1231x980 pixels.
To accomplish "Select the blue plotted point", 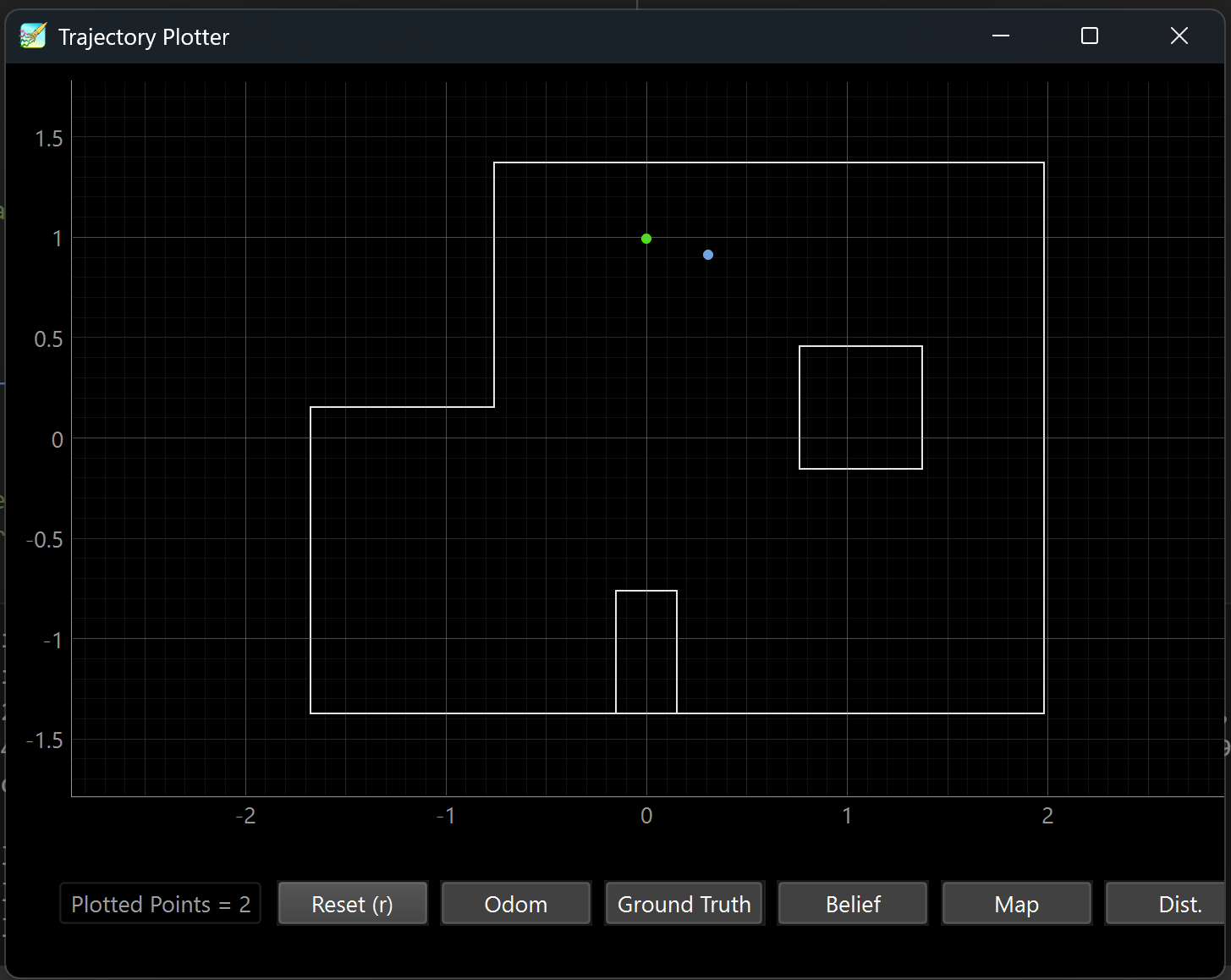I will click(x=708, y=255).
